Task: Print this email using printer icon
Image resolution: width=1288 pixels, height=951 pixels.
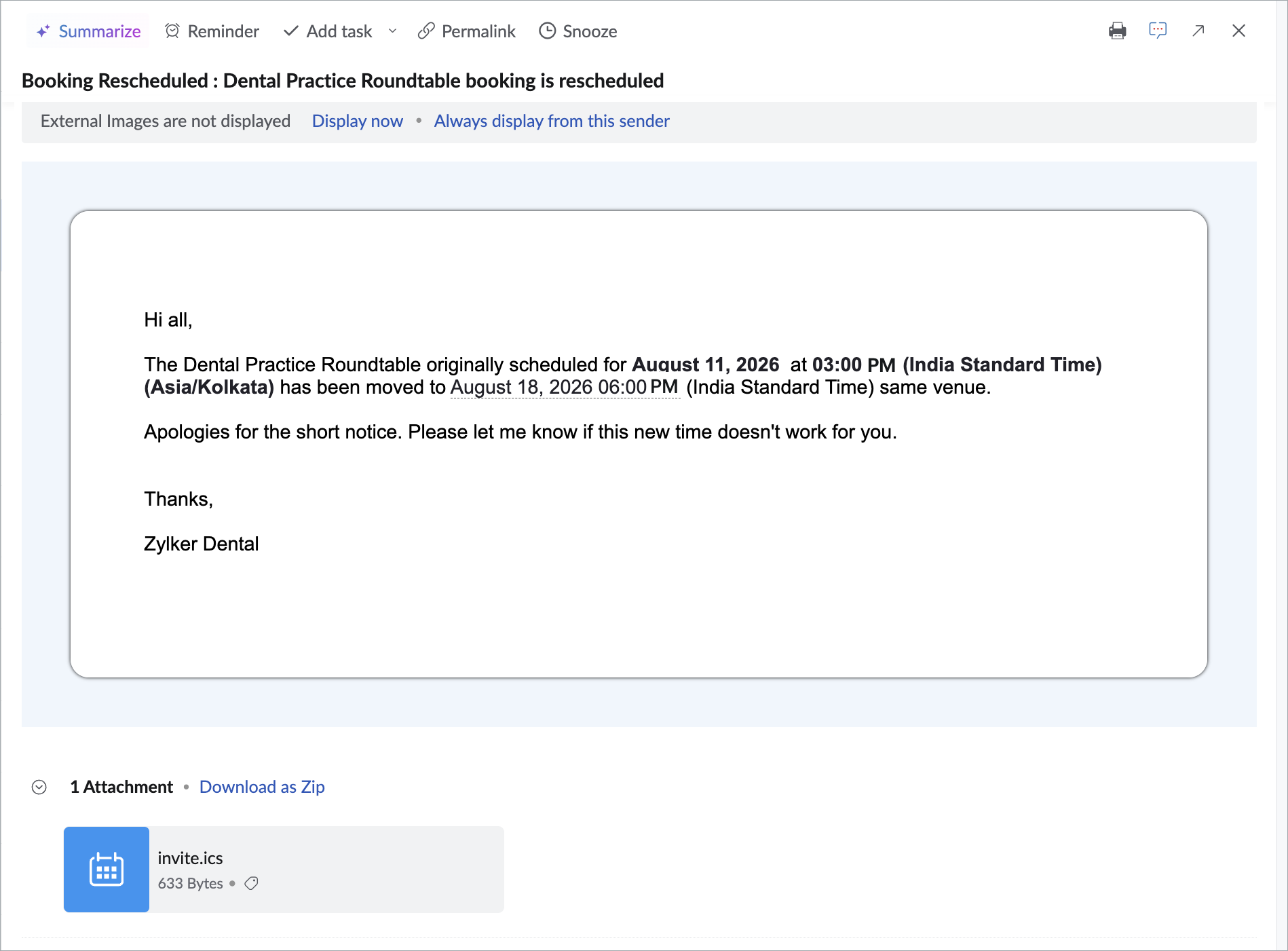Action: [1117, 31]
